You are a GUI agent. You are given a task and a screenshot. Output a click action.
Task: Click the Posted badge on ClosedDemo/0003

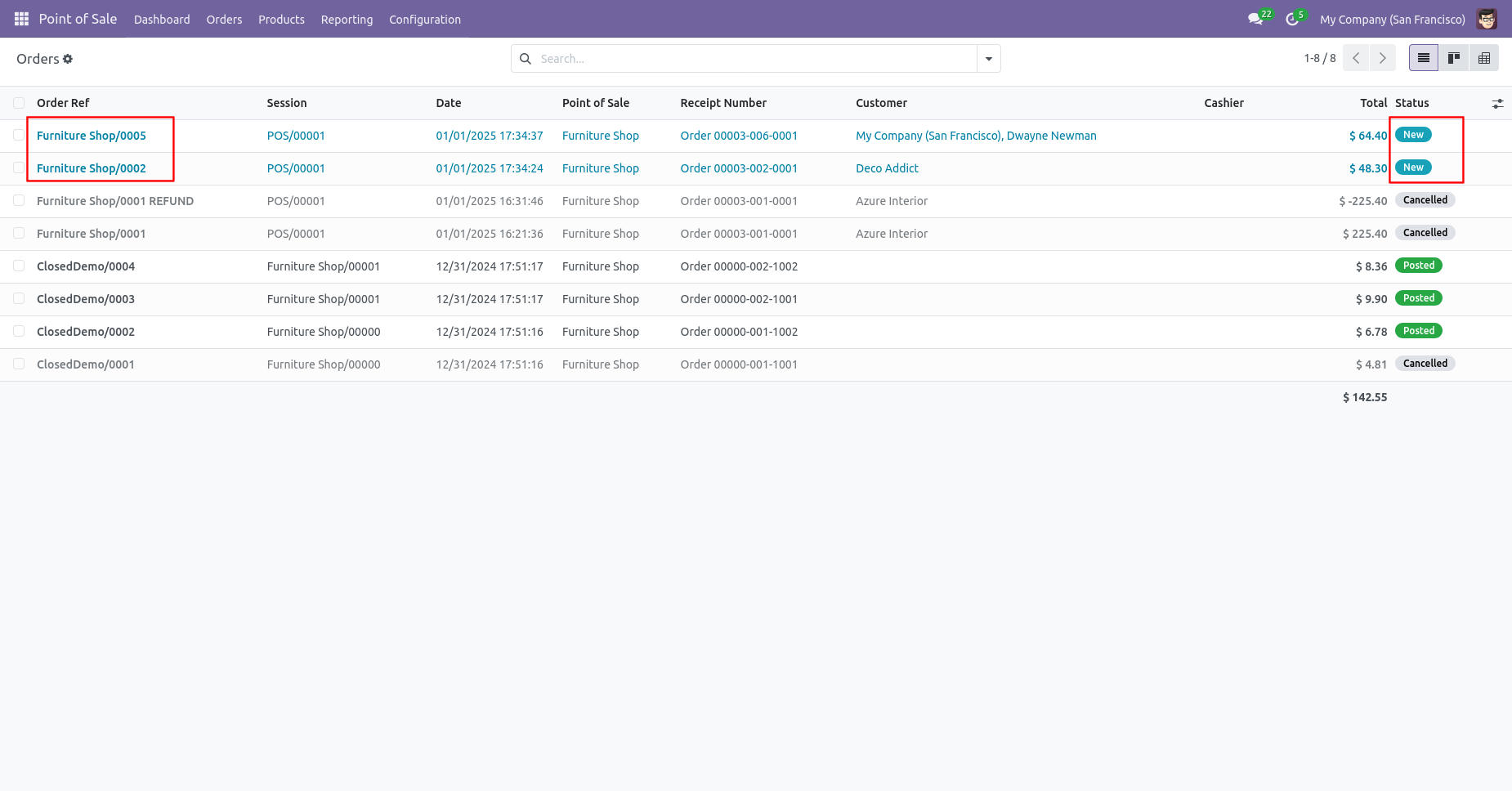(1419, 298)
